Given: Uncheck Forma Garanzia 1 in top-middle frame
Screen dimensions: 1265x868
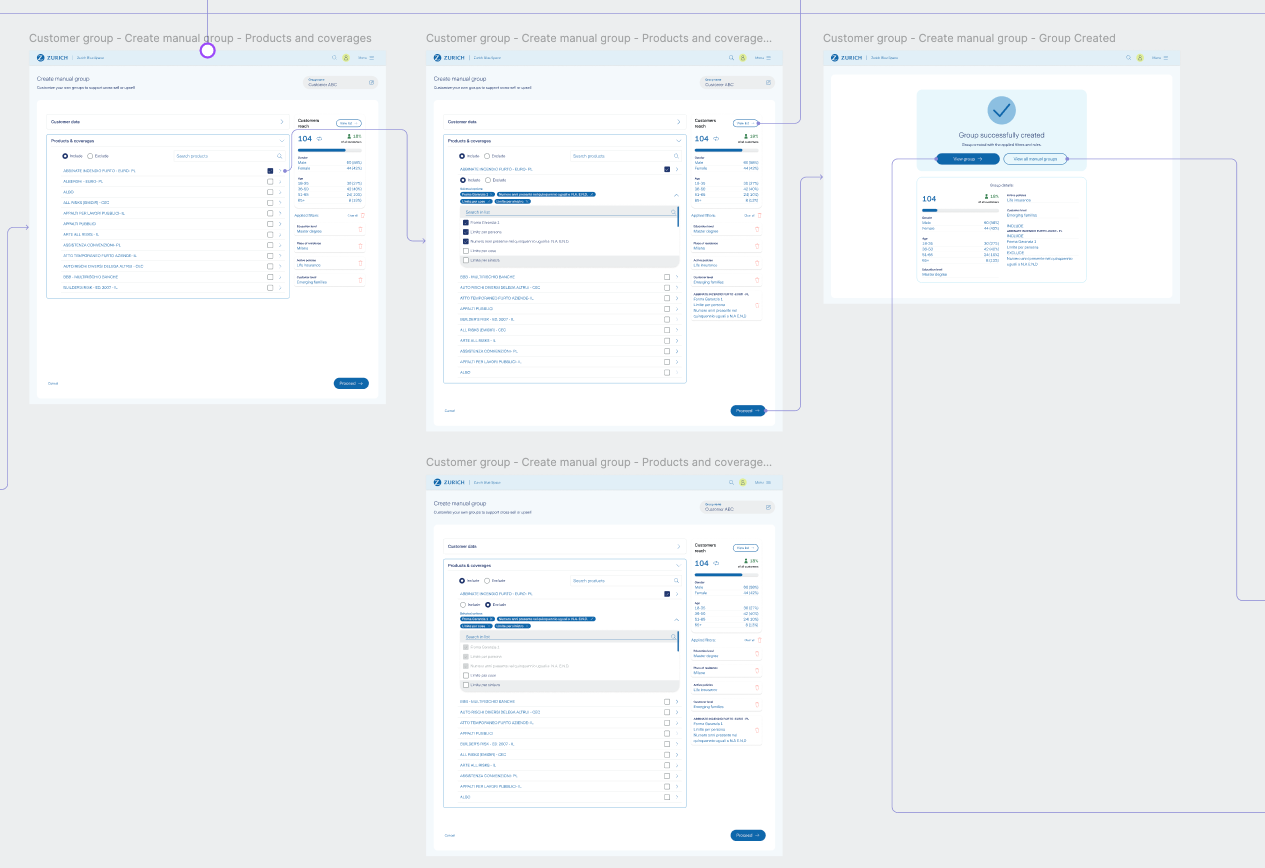Looking at the screenshot, I should [x=466, y=222].
